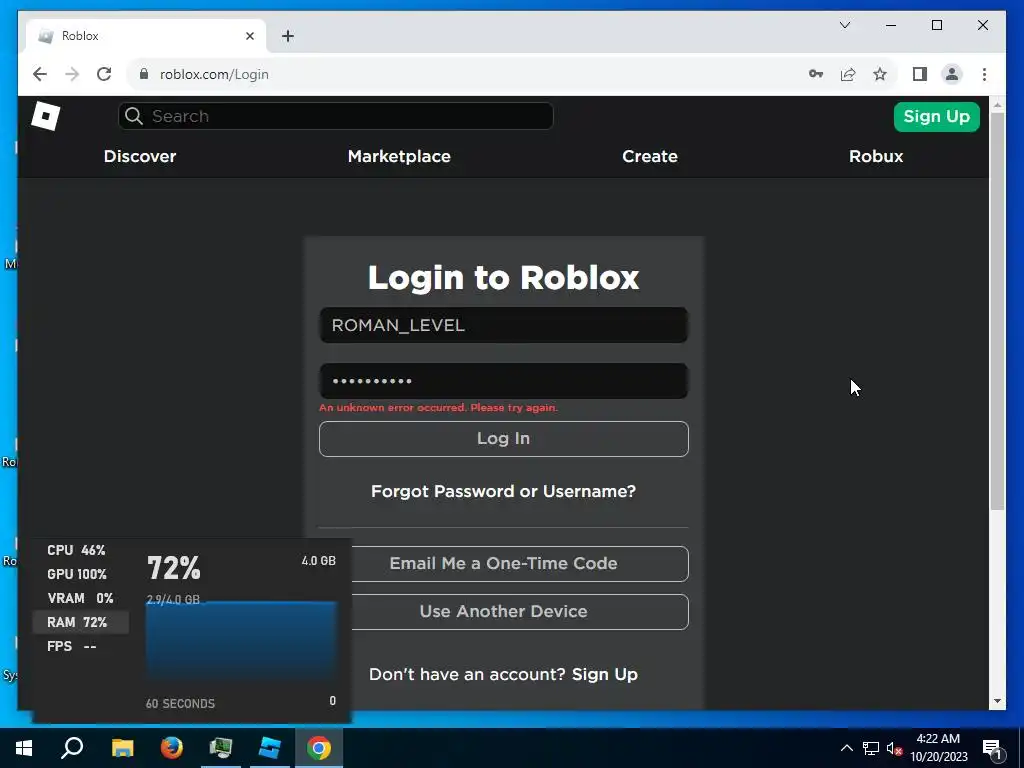
Task: Select the VRAM 0% overlay row
Action: [x=80, y=598]
